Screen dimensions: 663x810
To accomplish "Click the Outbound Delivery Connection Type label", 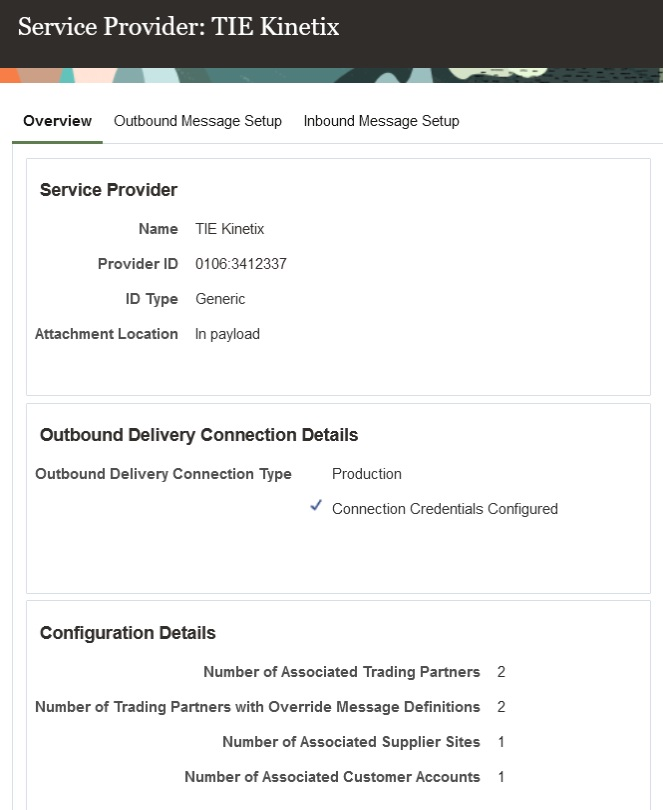I will point(163,473).
